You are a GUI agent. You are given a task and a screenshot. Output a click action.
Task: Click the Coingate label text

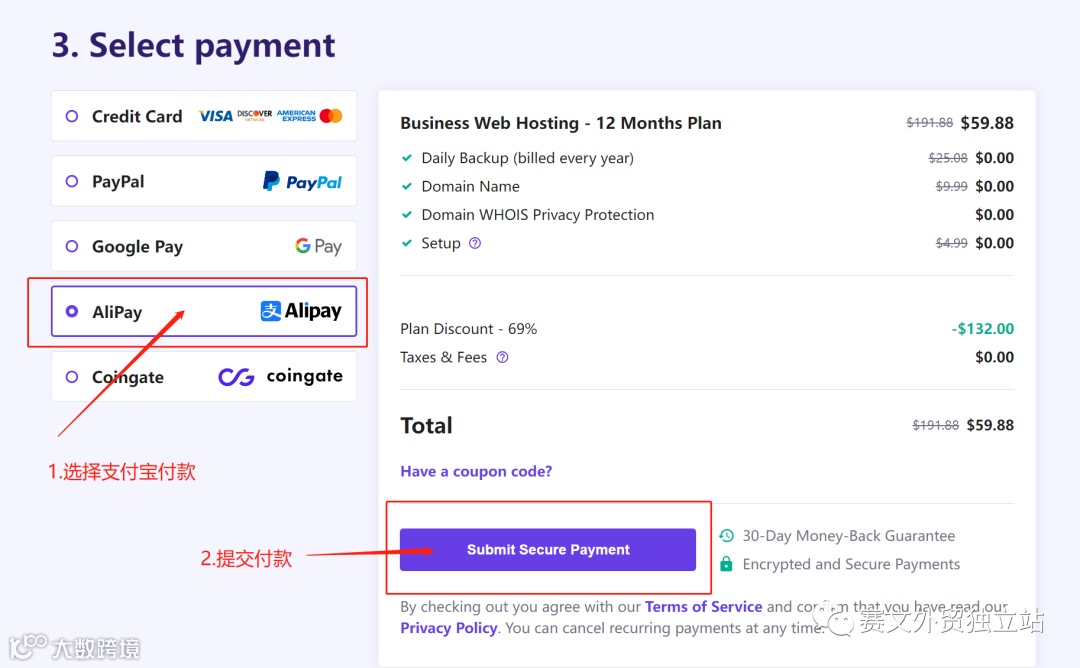point(128,377)
